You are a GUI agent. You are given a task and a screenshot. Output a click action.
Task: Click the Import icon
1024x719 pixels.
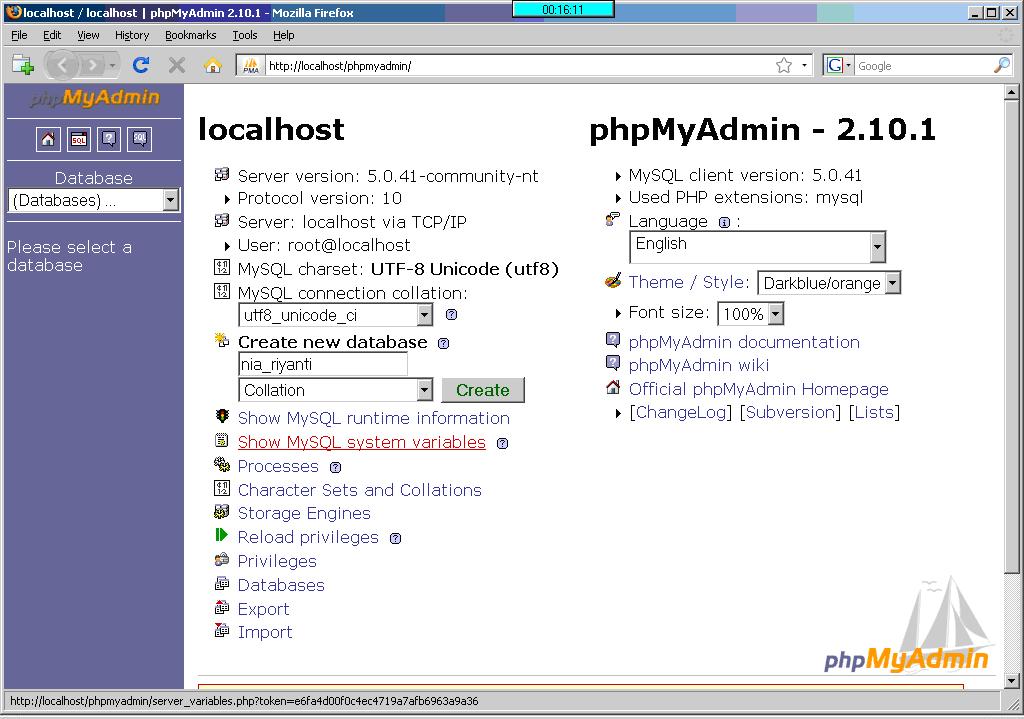[x=222, y=631]
